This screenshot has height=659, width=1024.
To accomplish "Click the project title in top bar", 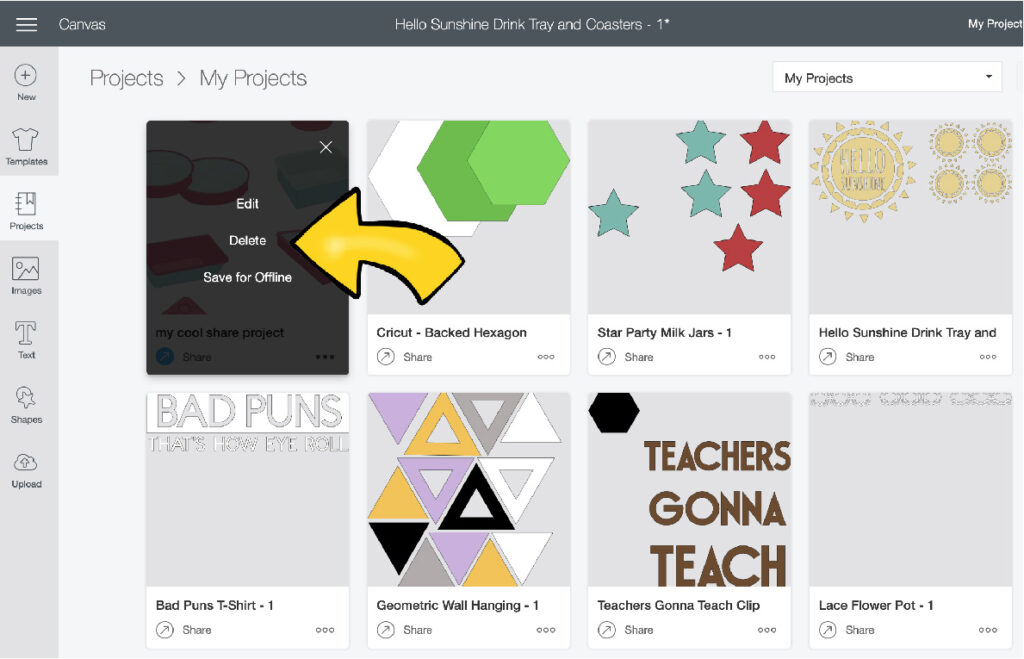I will click(x=532, y=24).
